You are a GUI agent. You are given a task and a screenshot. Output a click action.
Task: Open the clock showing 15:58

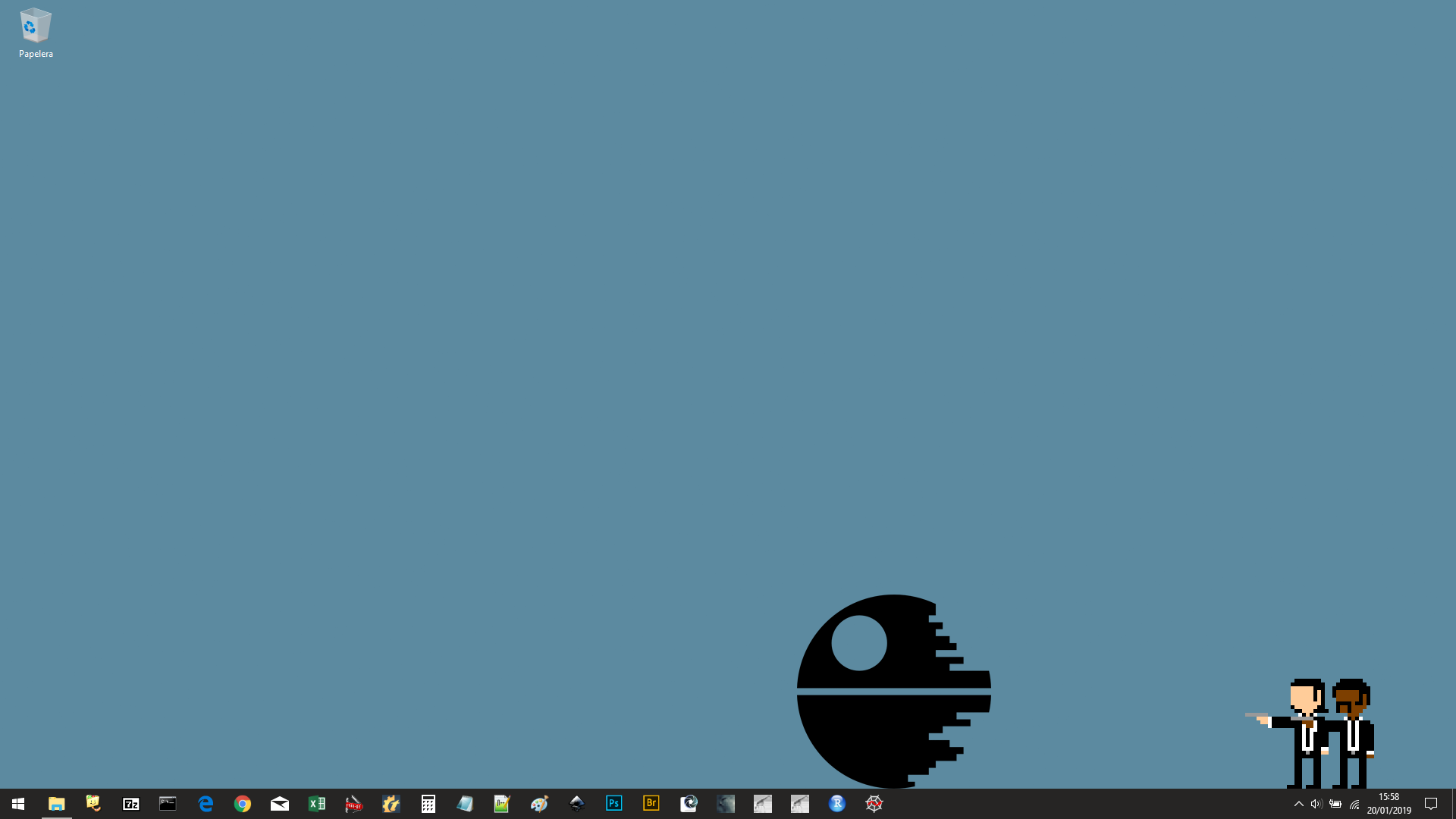[1389, 804]
